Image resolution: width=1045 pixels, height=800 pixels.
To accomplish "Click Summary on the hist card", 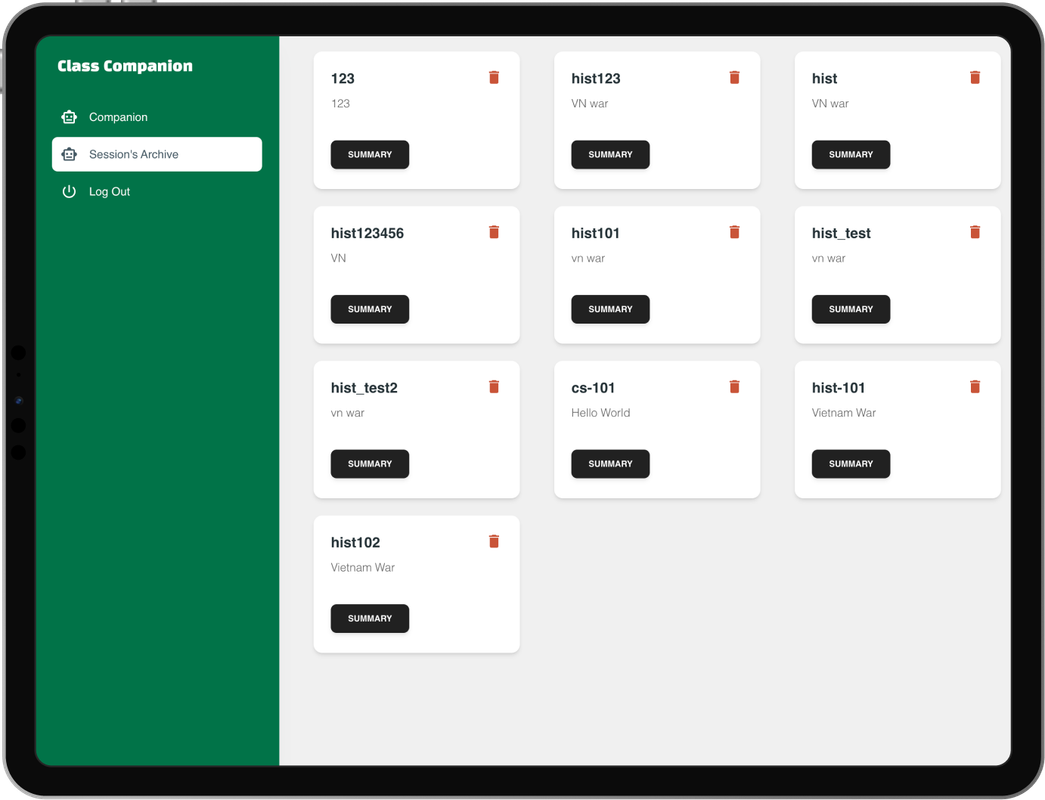I will [851, 155].
